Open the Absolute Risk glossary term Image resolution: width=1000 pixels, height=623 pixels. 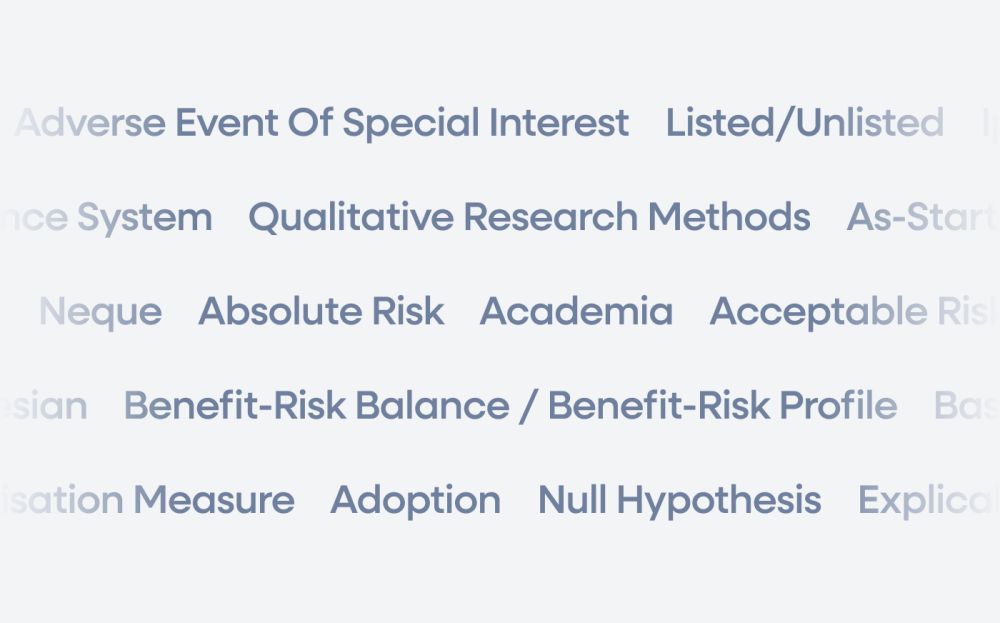click(x=321, y=312)
